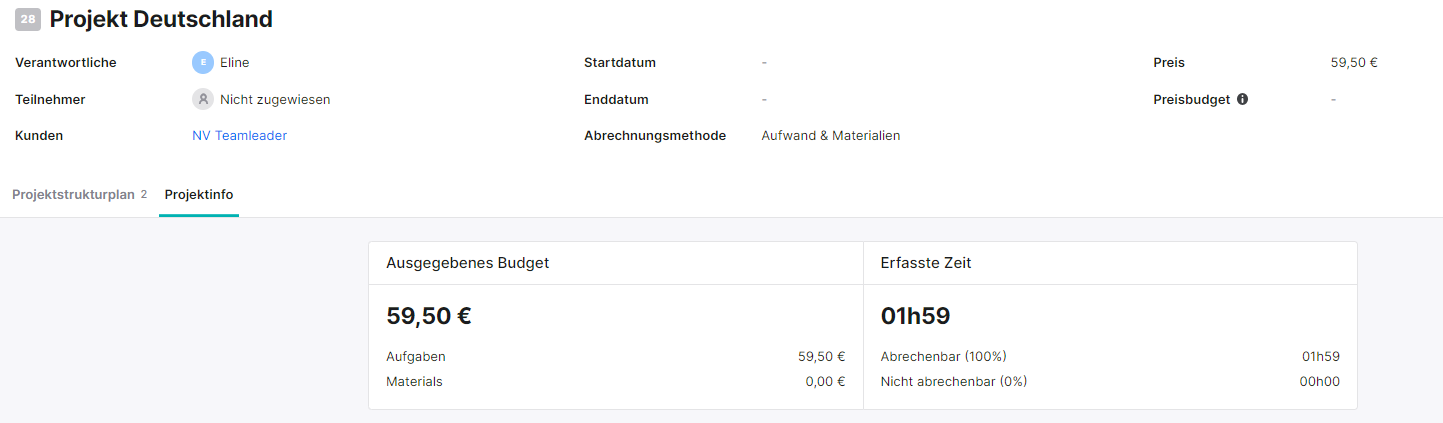Screen dimensions: 1443x423
Task: Click the unassigned participant person icon
Action: point(203,99)
